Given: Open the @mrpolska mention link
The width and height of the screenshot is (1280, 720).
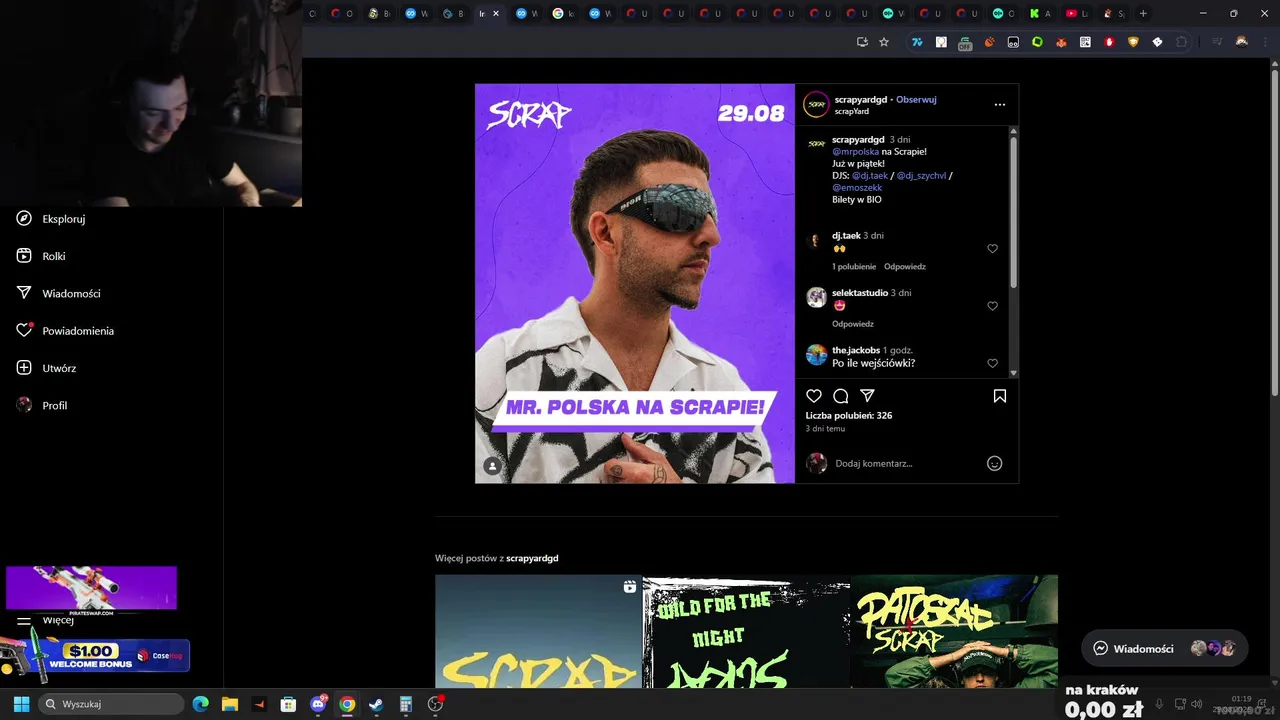Looking at the screenshot, I should click(855, 151).
